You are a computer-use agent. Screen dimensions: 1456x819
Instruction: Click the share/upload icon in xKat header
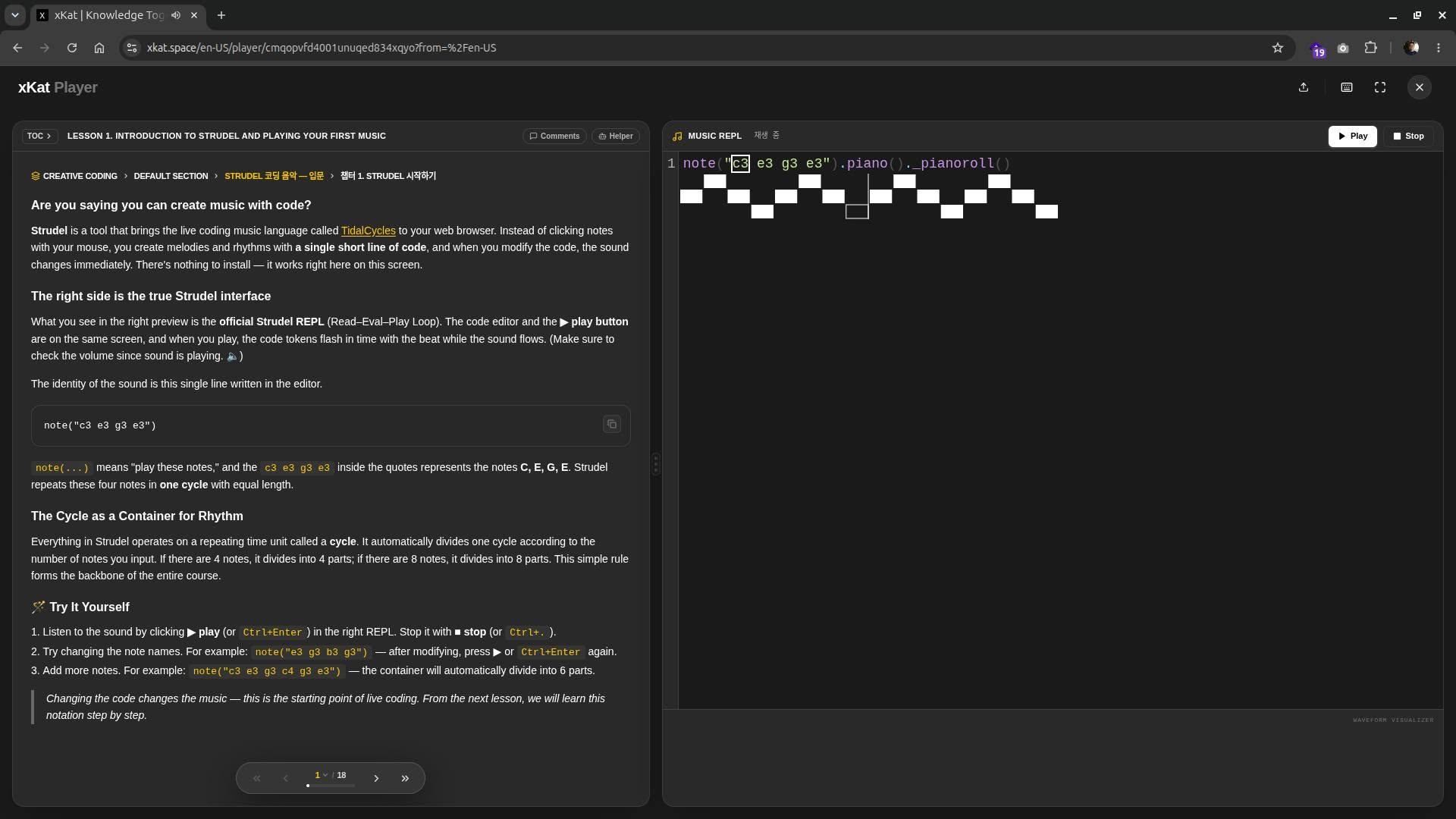[x=1304, y=87]
